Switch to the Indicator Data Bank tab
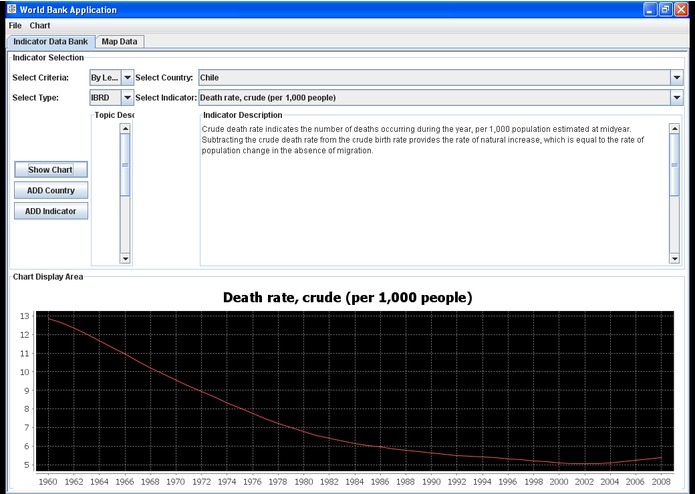This screenshot has height=494, width=695. [x=51, y=42]
